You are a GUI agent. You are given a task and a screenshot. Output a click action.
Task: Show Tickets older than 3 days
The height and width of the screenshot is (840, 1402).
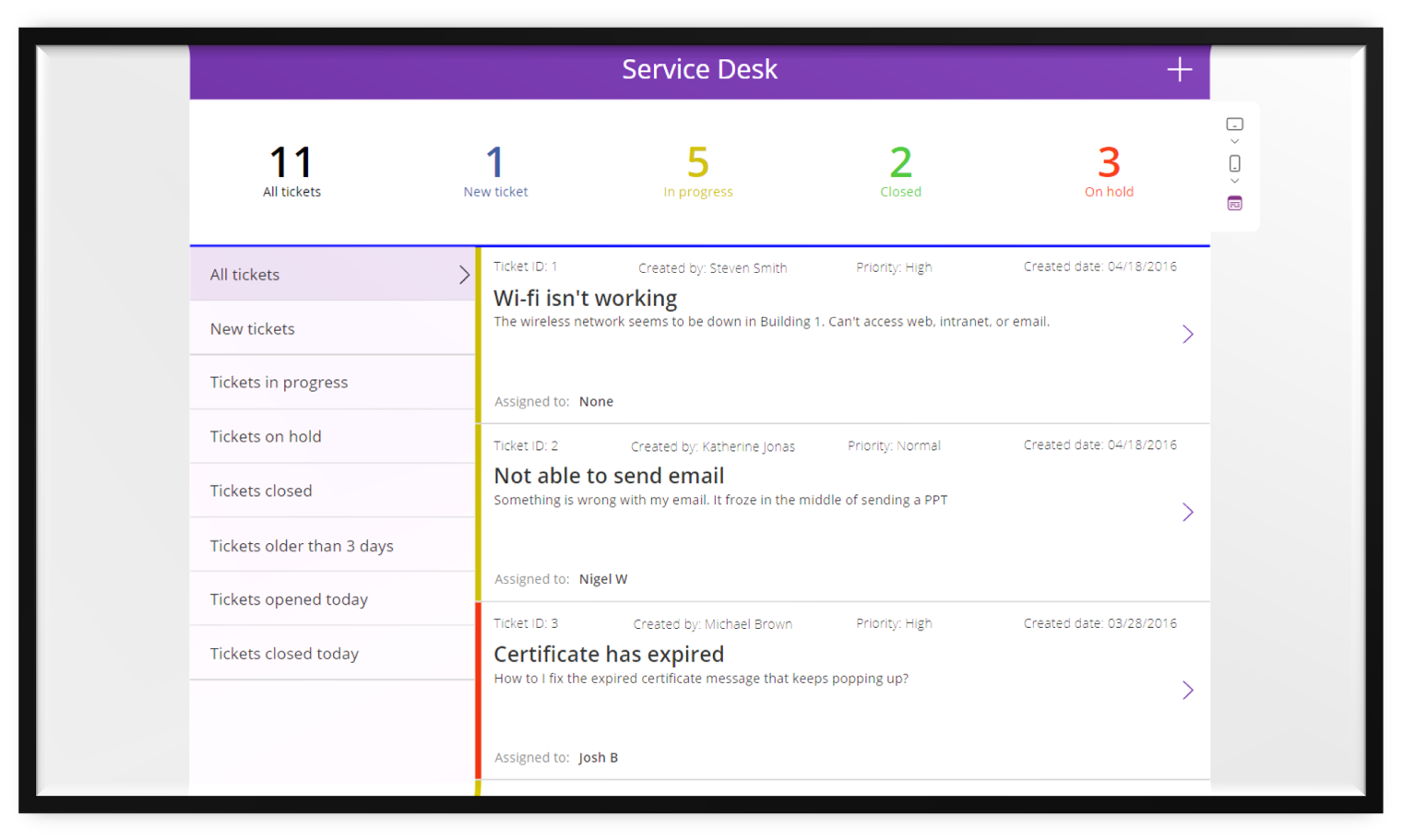pyautogui.click(x=332, y=545)
